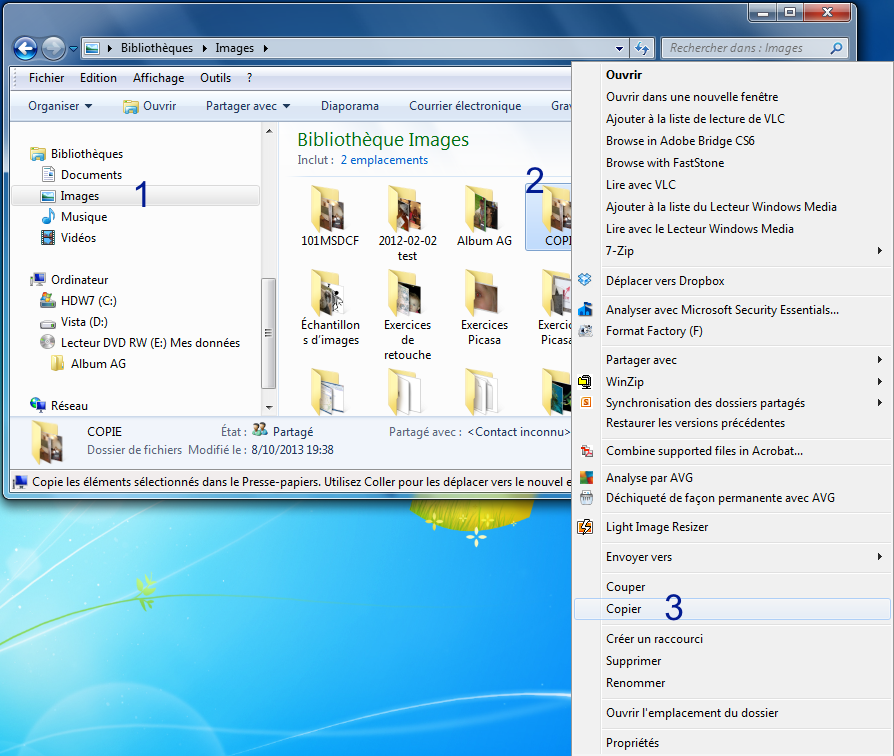Click the Musique library note icon
This screenshot has height=756, width=894.
click(x=48, y=217)
